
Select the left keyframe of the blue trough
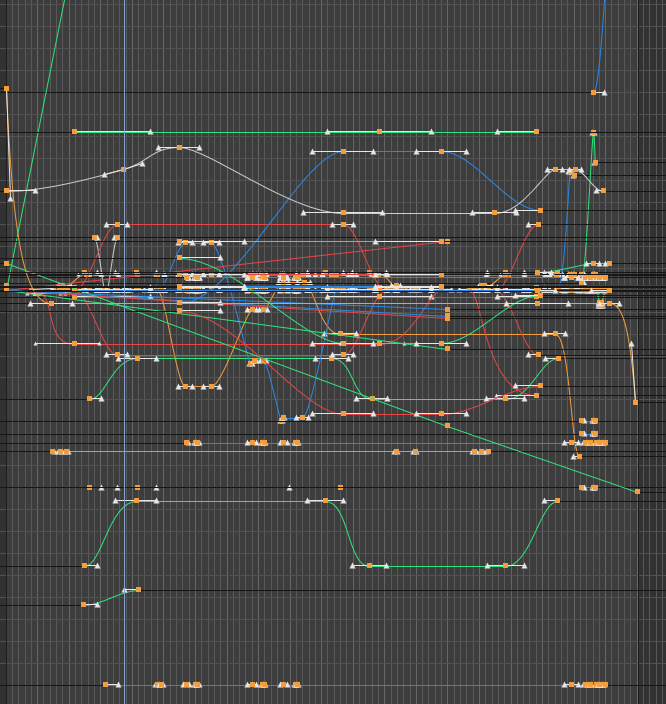click(282, 418)
